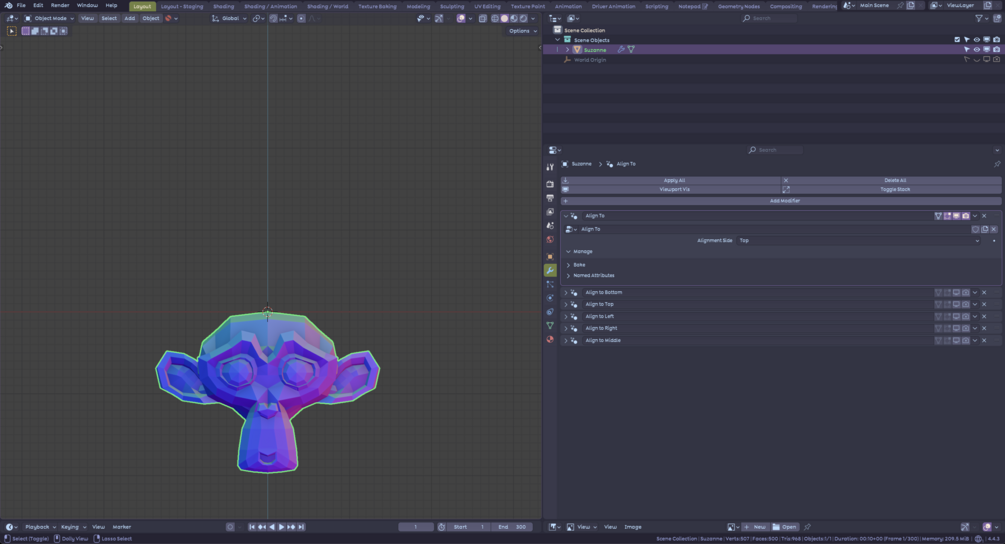Expand the Align to Bottom modifier
1005x544 pixels.
566,292
